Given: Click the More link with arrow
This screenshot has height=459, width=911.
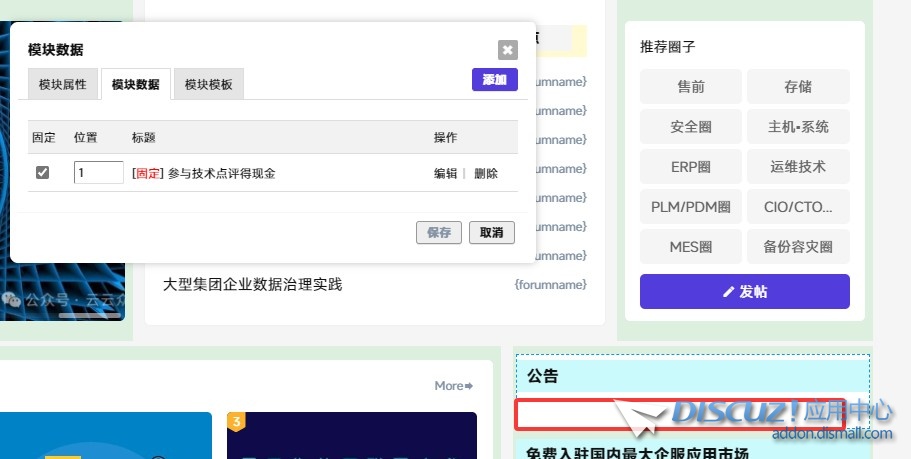Looking at the screenshot, I should coord(454,386).
